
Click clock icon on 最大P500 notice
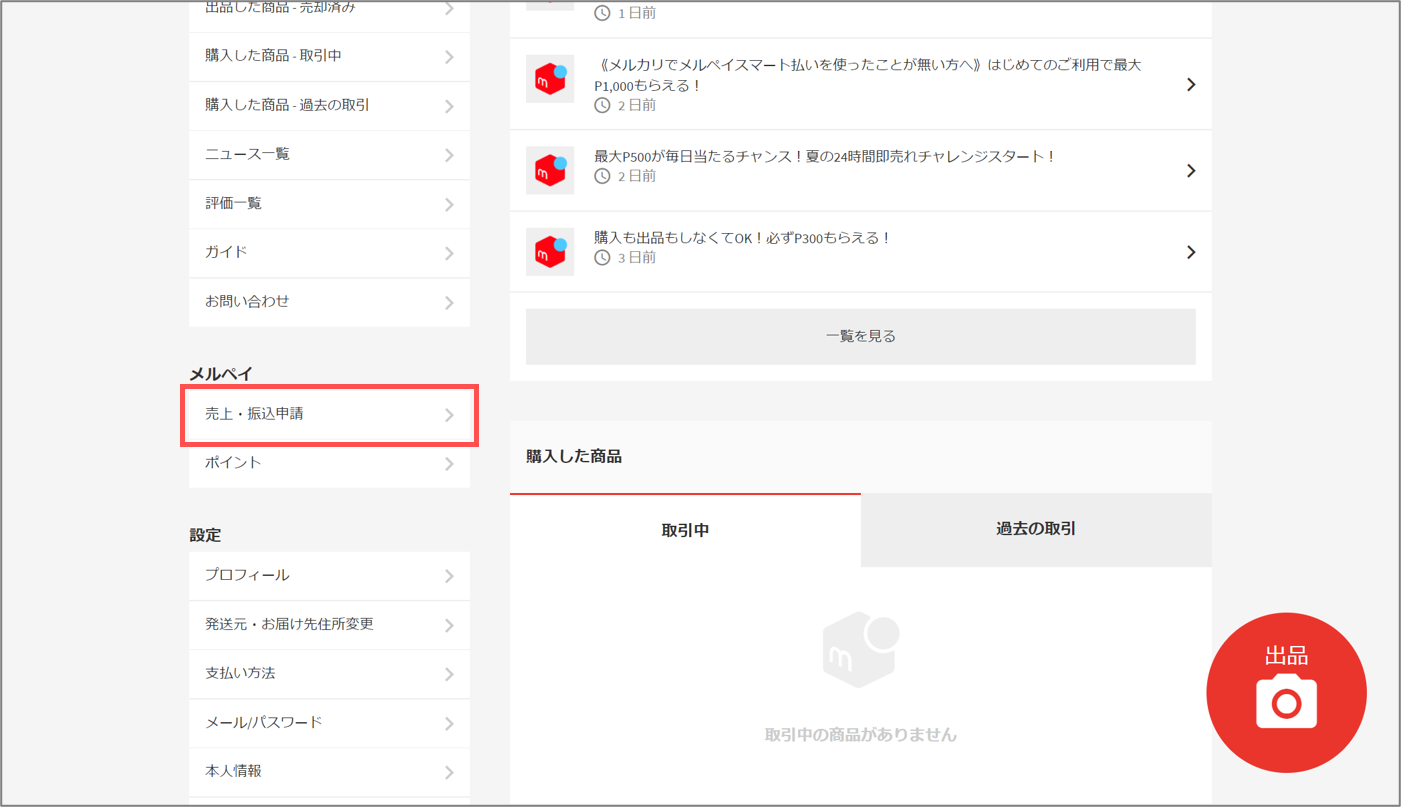(602, 176)
